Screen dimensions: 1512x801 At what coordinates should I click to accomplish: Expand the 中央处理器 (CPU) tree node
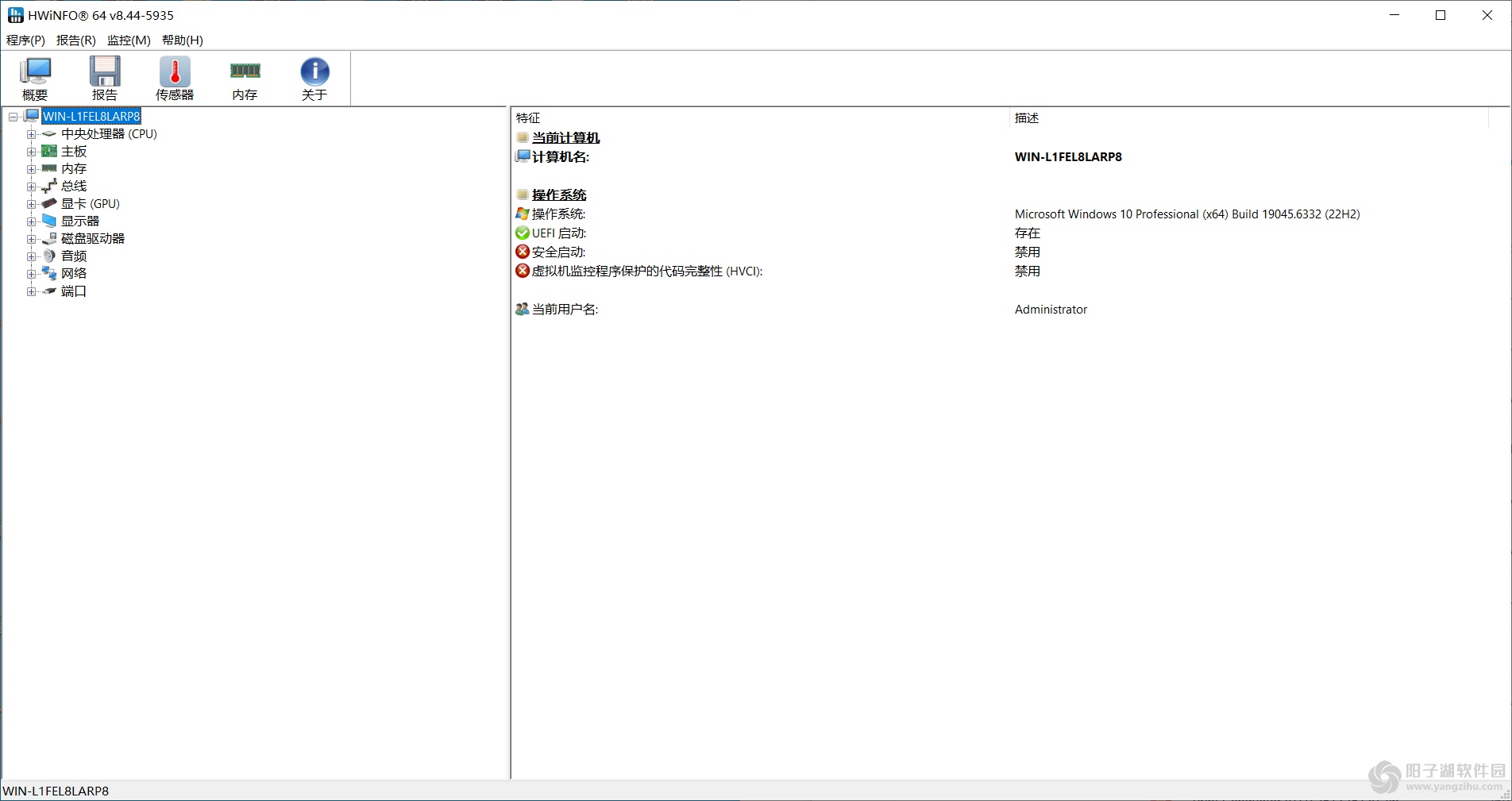(31, 134)
